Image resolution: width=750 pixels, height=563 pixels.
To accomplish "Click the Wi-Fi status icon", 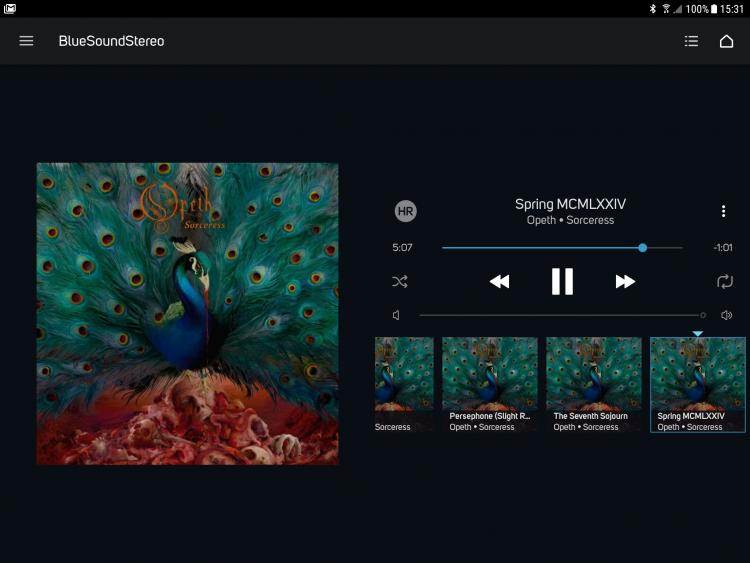I will pyautogui.click(x=666, y=9).
